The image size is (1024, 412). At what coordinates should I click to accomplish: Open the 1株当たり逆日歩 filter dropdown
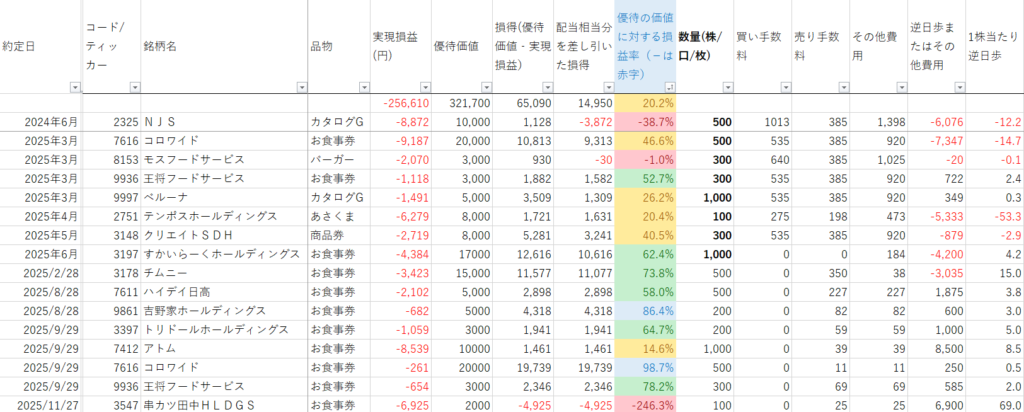(x=1016, y=87)
